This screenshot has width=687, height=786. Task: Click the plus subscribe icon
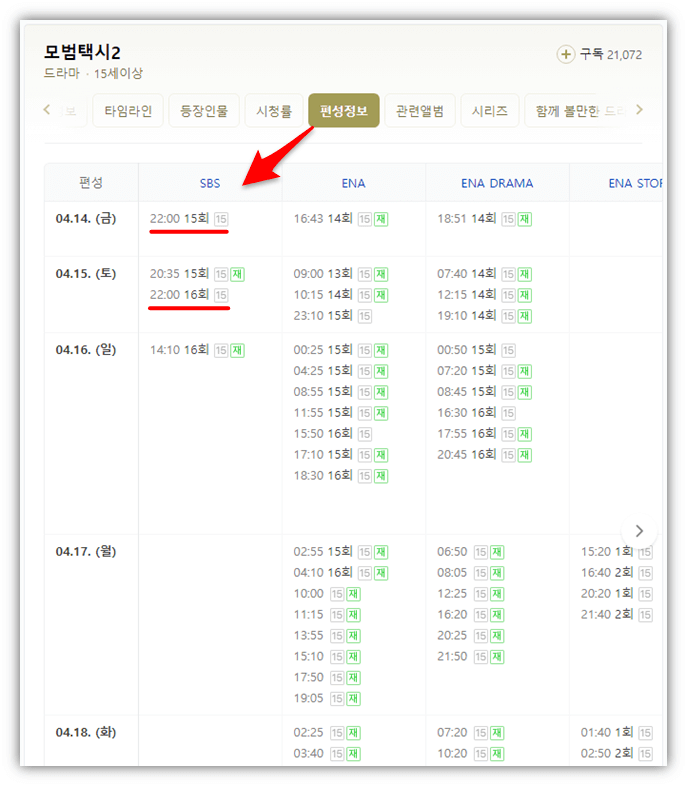(565, 54)
